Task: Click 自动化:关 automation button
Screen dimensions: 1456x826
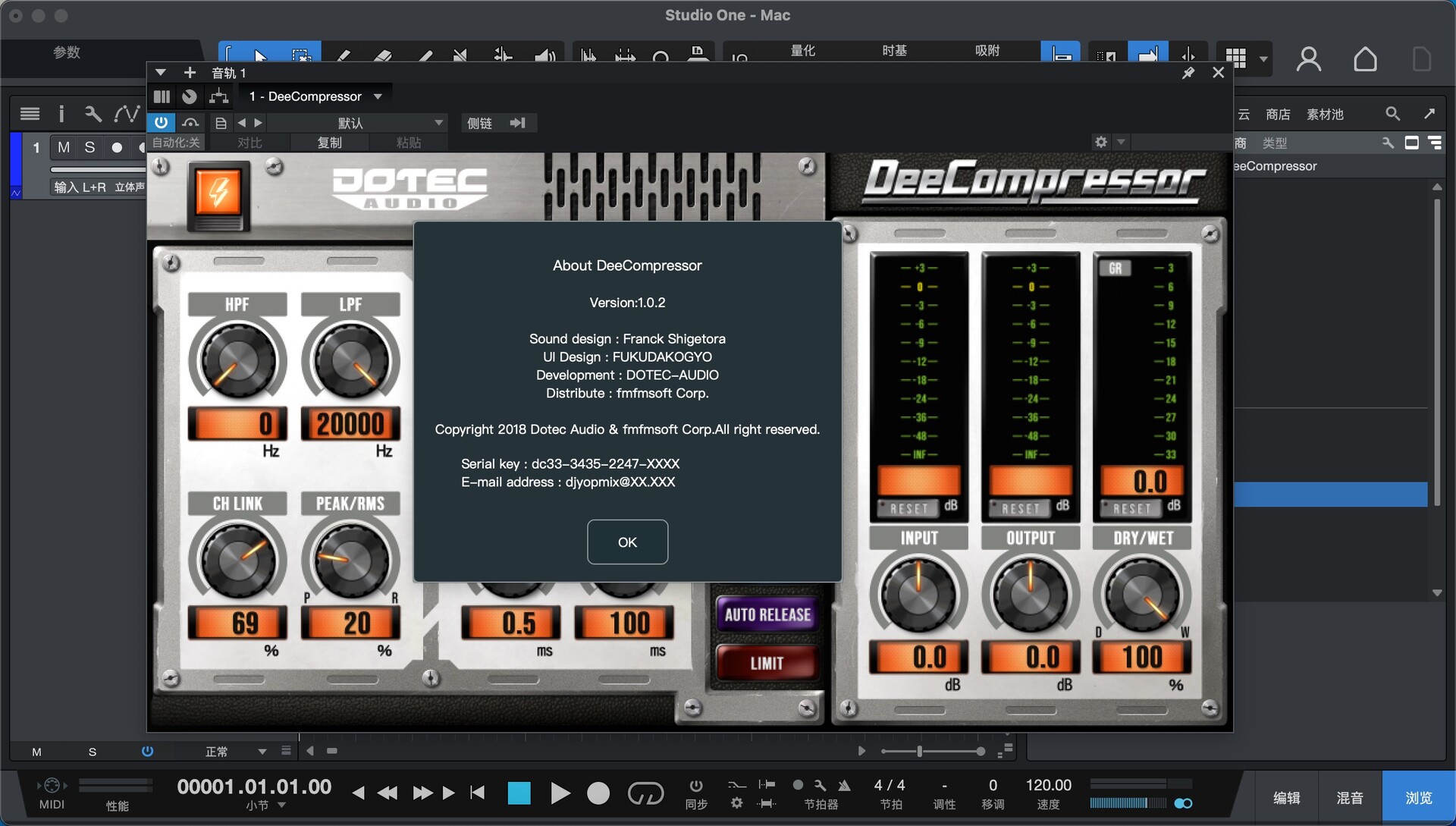Action: pyautogui.click(x=176, y=143)
